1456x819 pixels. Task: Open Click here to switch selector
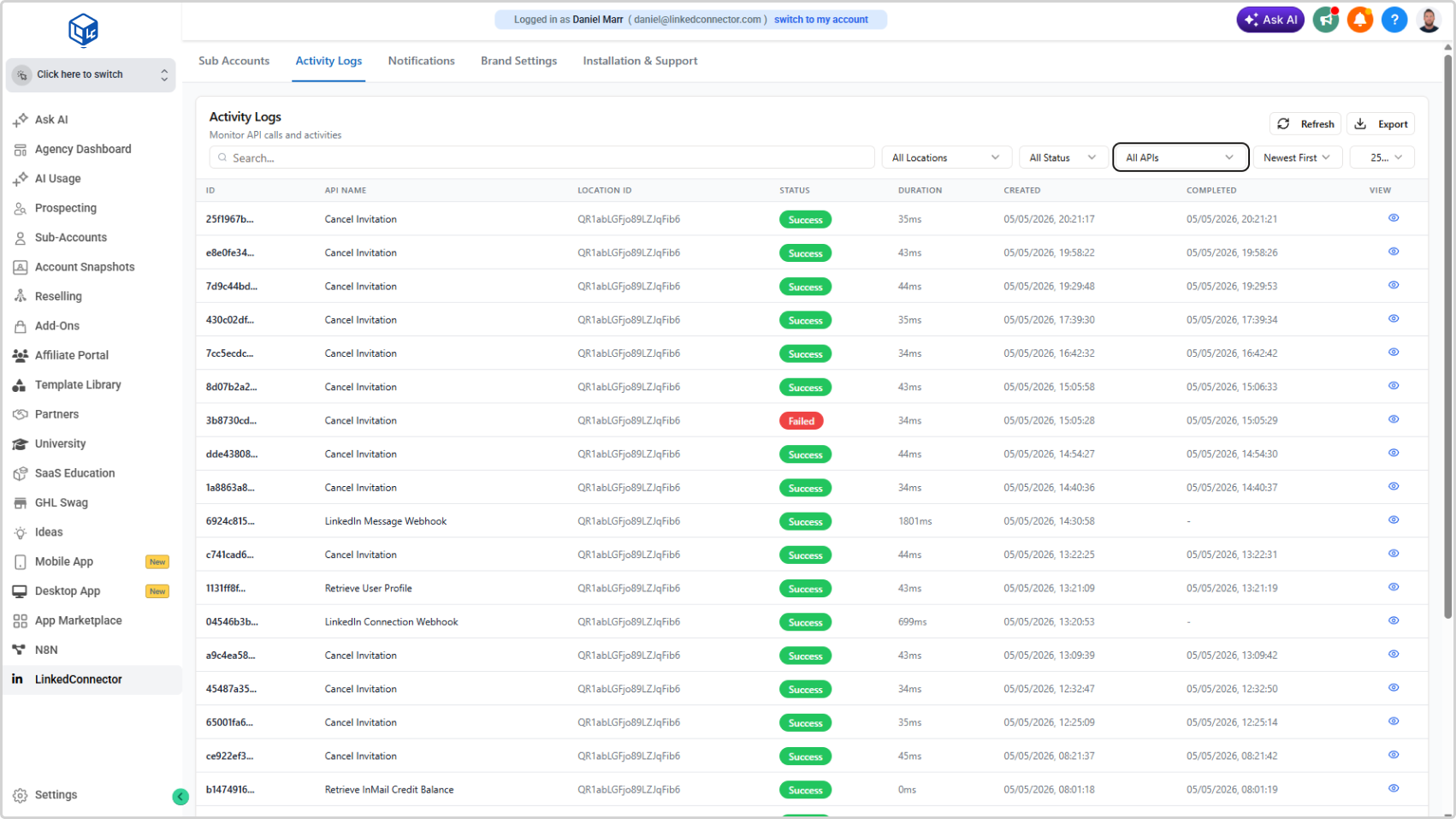91,75
